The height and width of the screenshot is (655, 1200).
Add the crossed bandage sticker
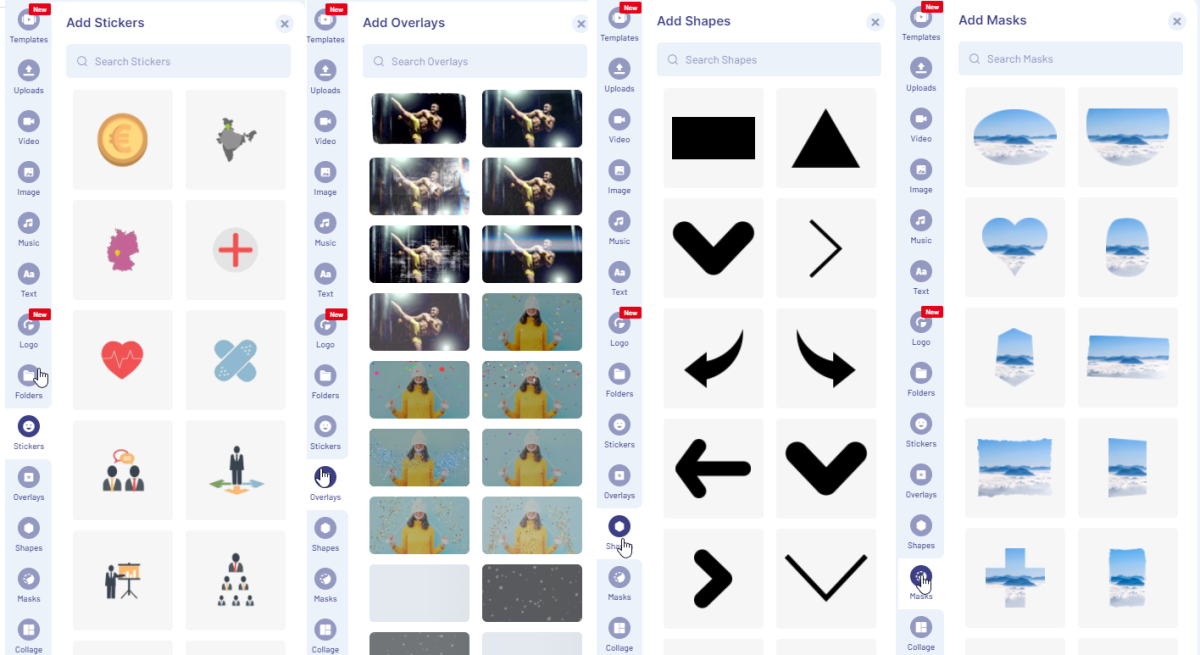(235, 360)
